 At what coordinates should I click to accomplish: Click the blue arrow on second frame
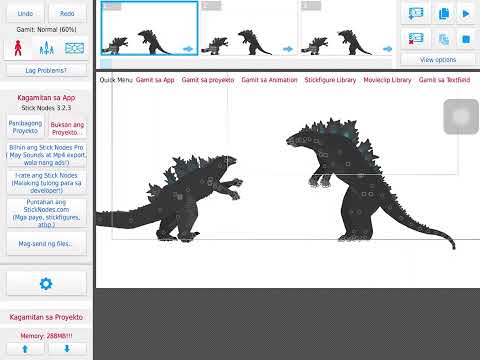(288, 49)
